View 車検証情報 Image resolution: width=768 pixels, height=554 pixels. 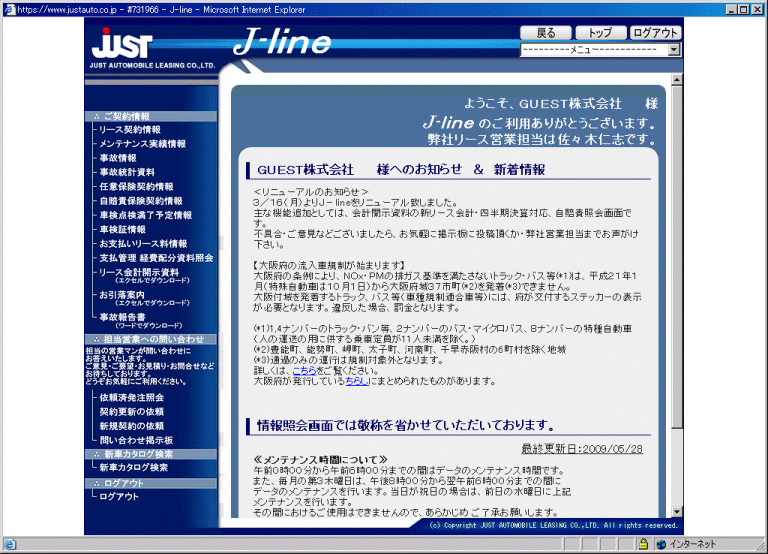(x=122, y=229)
